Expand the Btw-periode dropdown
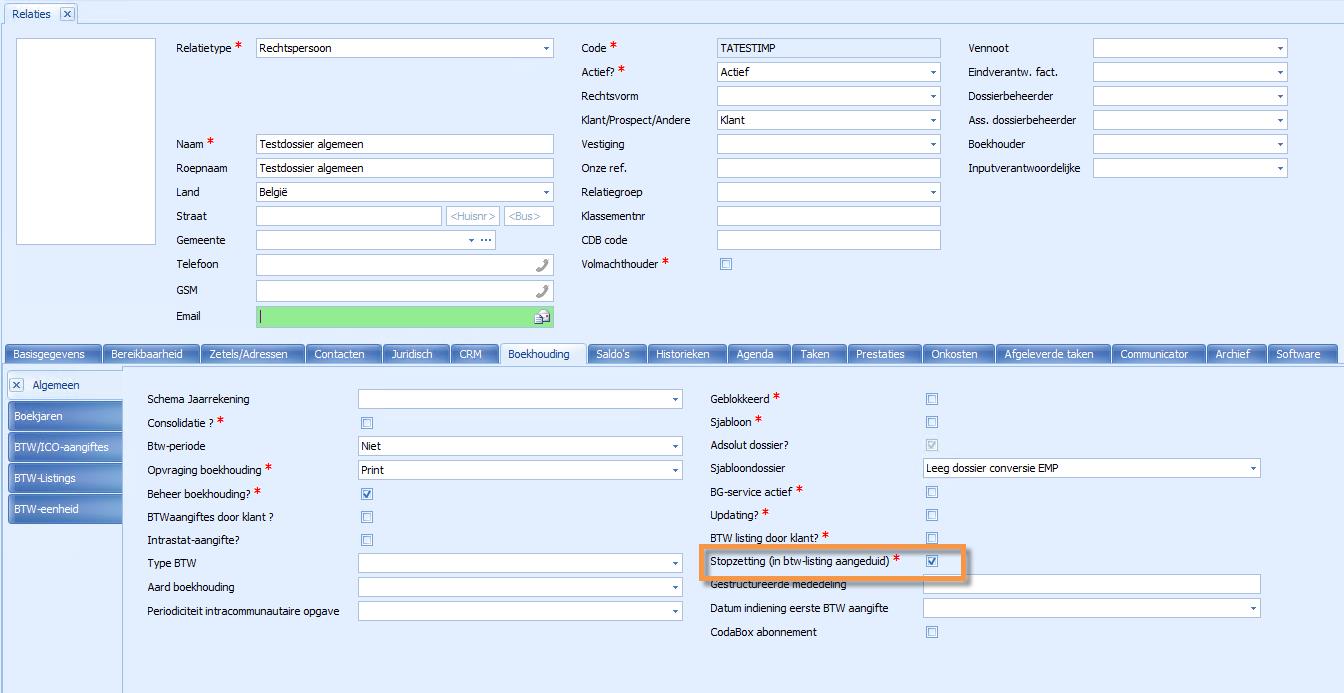 pyautogui.click(x=675, y=447)
